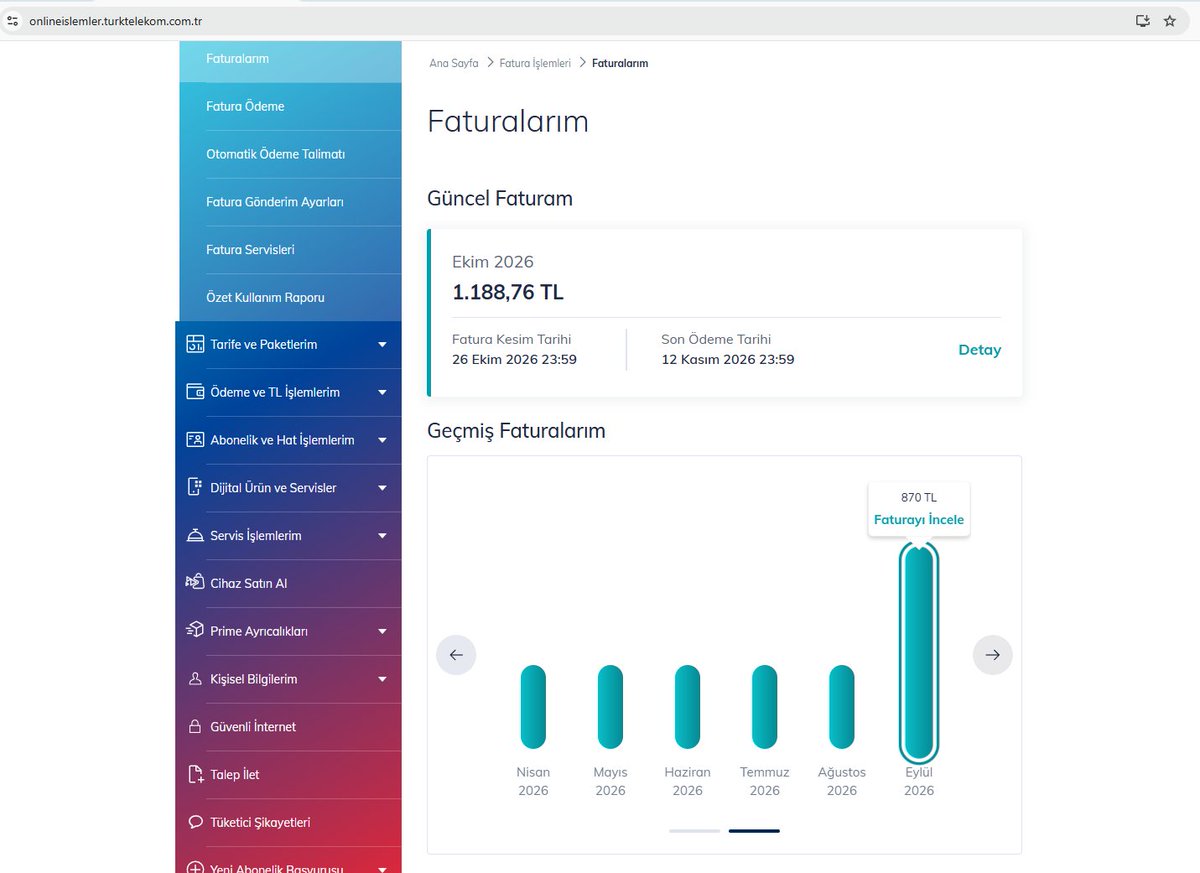Bookmark this page with the star icon
The width and height of the screenshot is (1200, 873).
pos(1170,20)
